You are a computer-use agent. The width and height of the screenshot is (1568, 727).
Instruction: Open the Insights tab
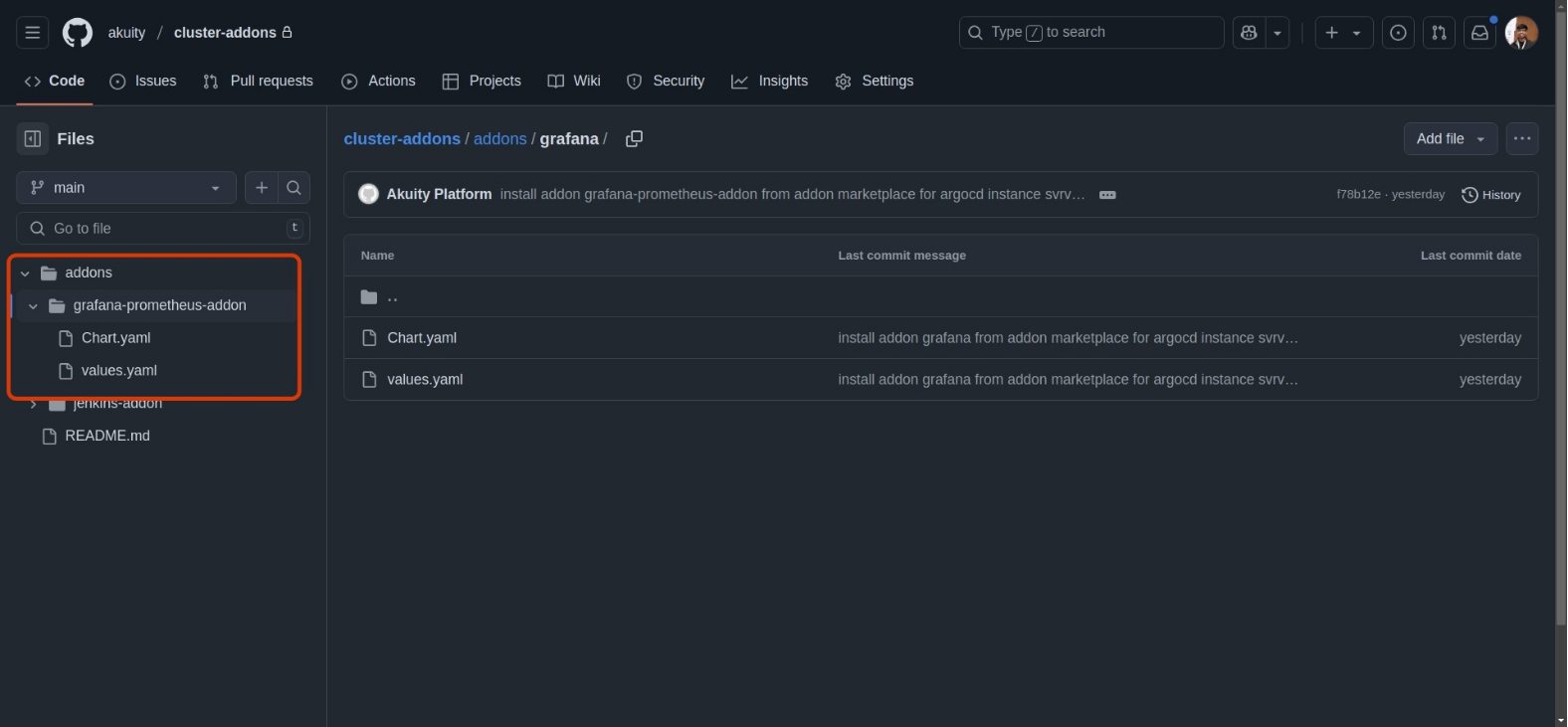pos(769,81)
